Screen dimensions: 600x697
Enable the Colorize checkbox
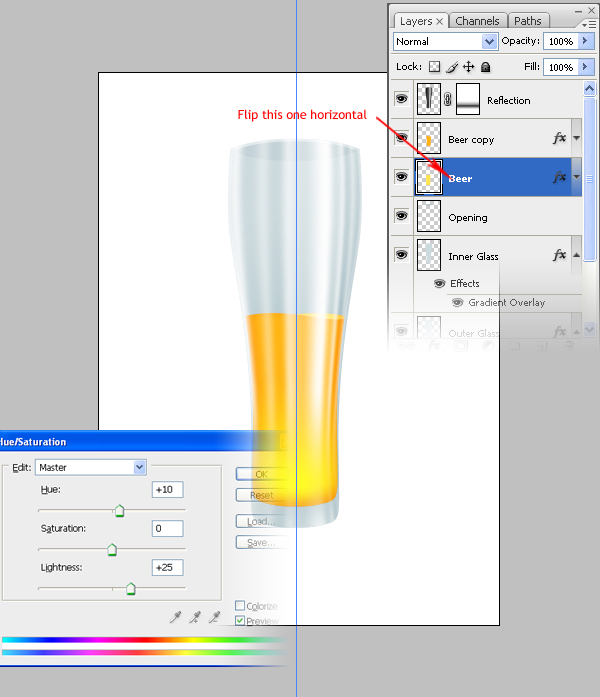(x=240, y=606)
